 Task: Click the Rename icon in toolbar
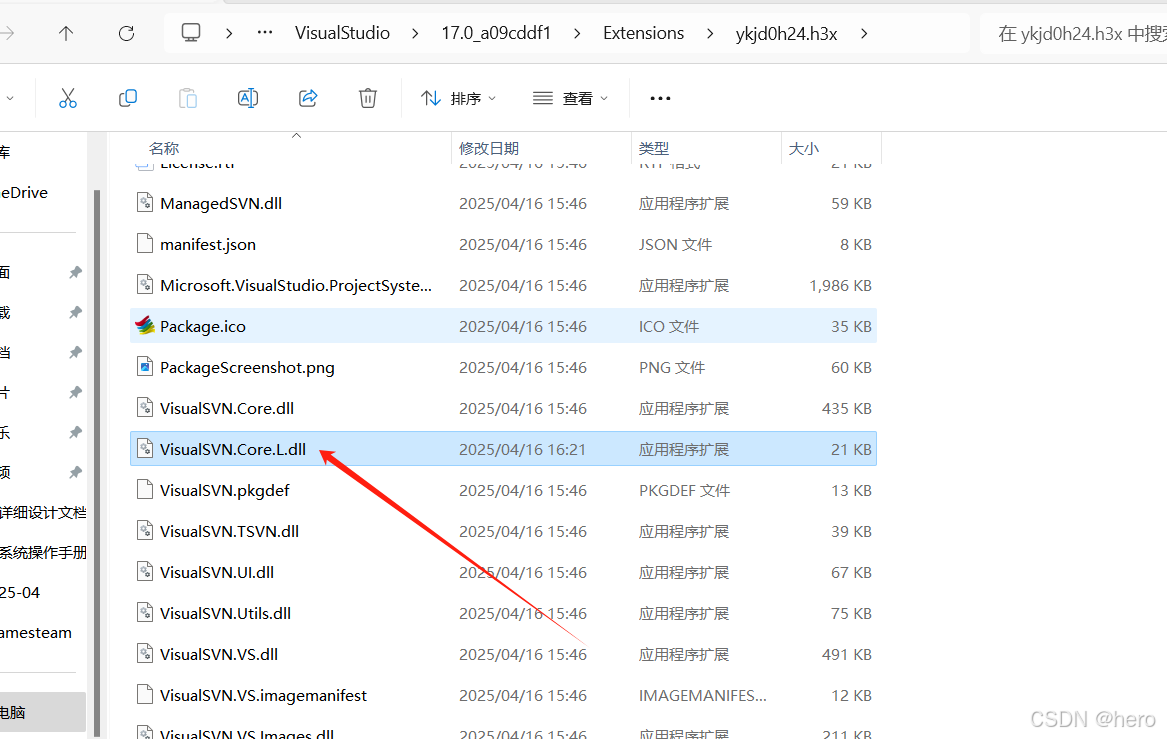[x=248, y=98]
